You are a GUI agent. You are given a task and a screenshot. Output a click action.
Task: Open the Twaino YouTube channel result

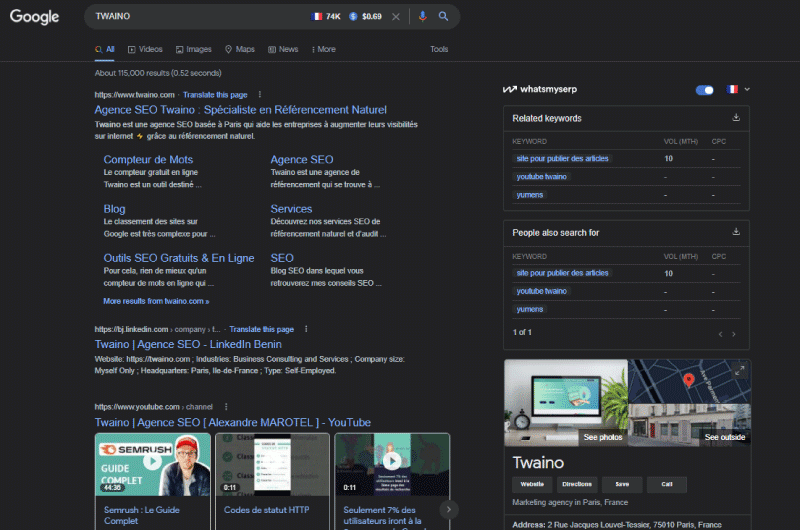coord(232,422)
